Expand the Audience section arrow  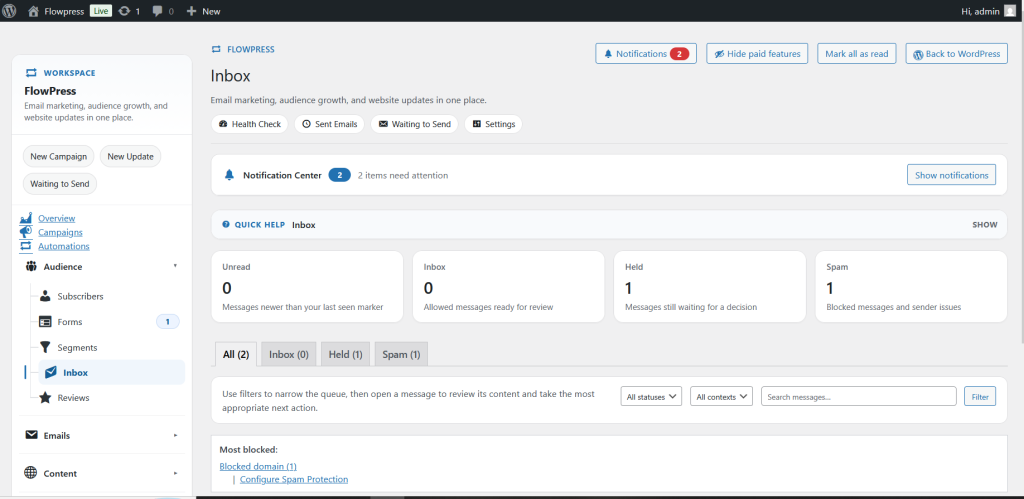(175, 266)
